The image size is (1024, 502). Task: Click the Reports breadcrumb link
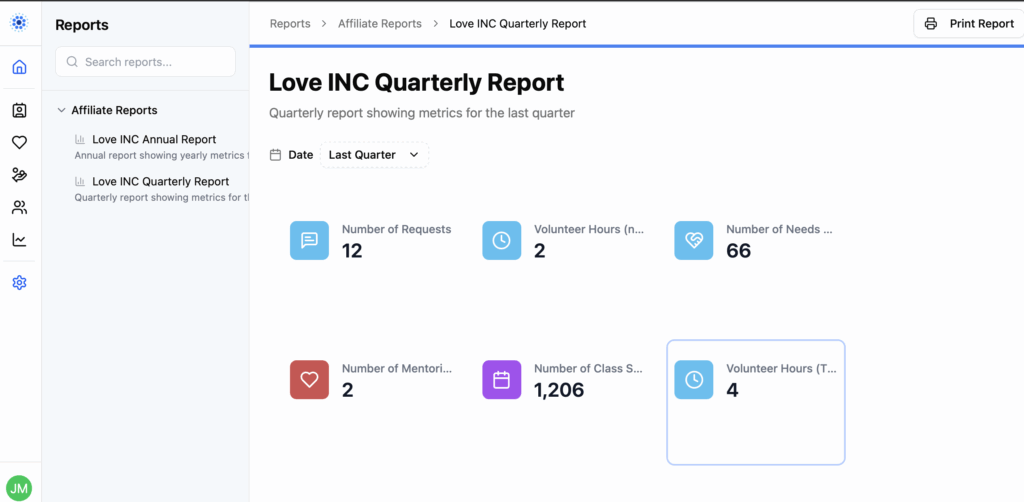(x=290, y=24)
